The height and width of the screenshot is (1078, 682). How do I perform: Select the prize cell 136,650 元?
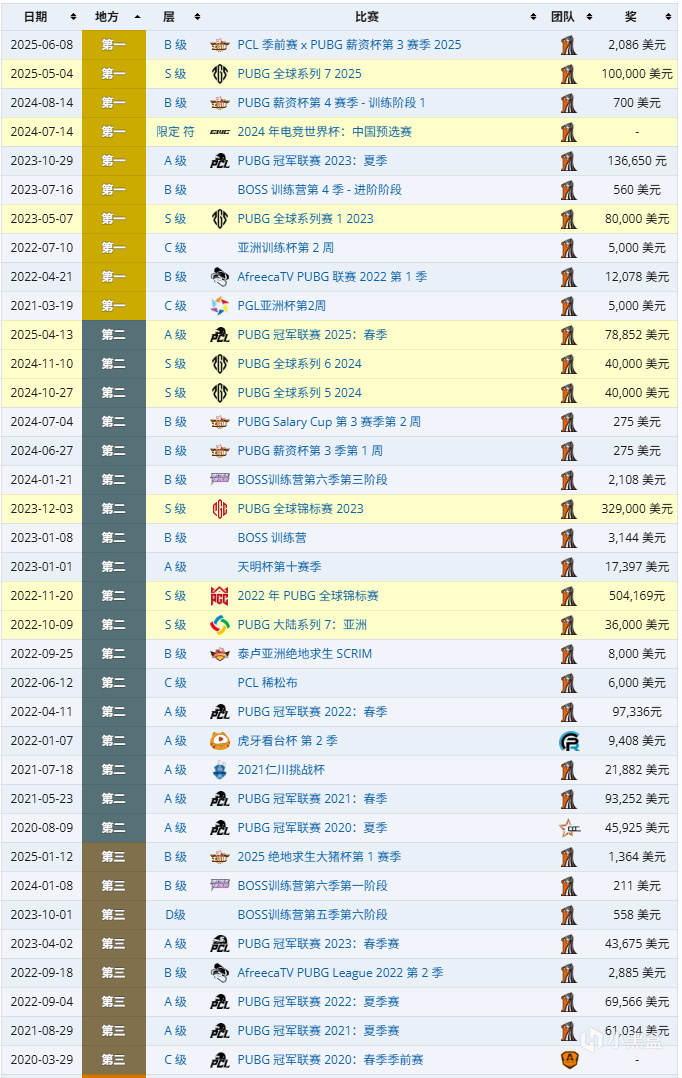pyautogui.click(x=637, y=160)
